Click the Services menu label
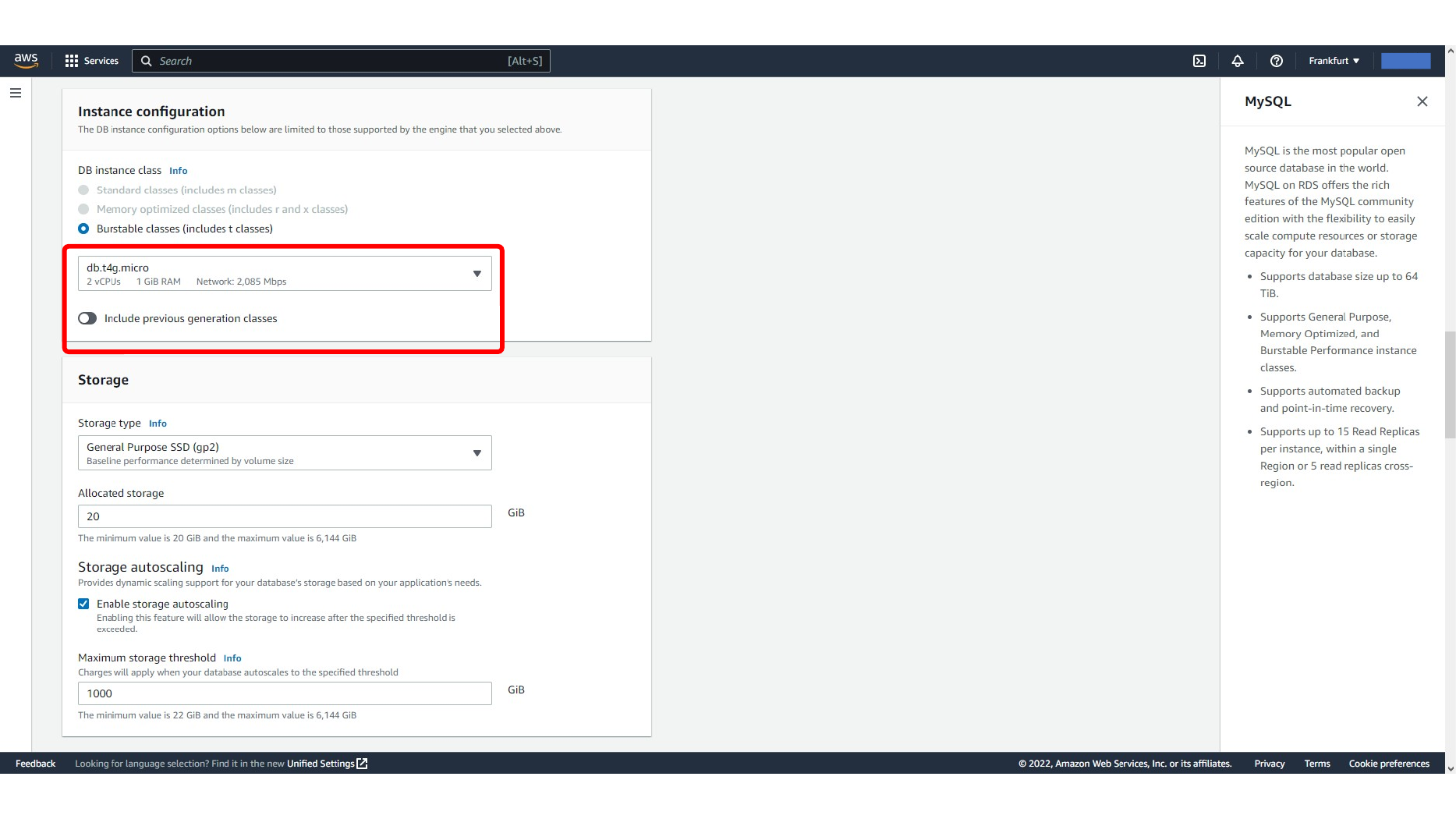 tap(101, 61)
